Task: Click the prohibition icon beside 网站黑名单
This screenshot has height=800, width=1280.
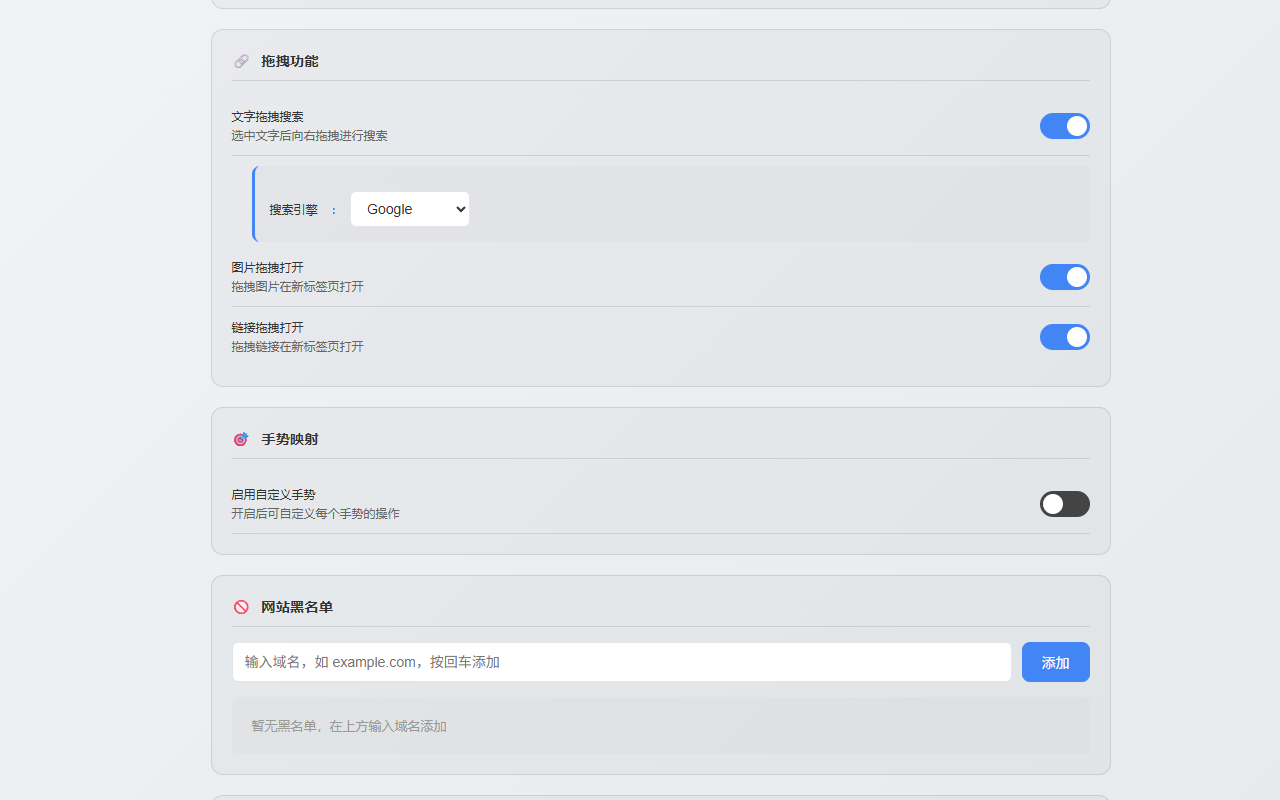Action: click(241, 607)
